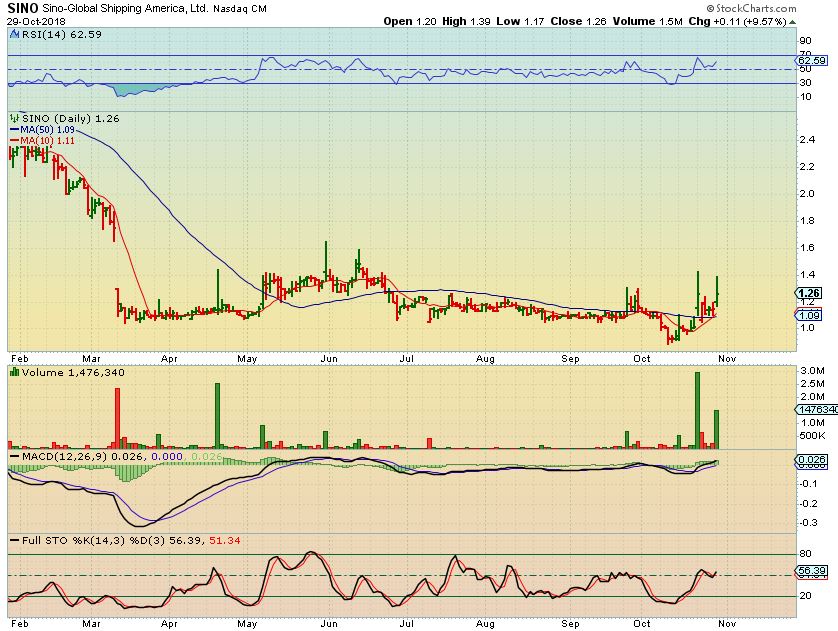Image resolution: width=838 pixels, height=631 pixels.
Task: Click the red MA(10) legend line marker
Action: pyautogui.click(x=14, y=141)
